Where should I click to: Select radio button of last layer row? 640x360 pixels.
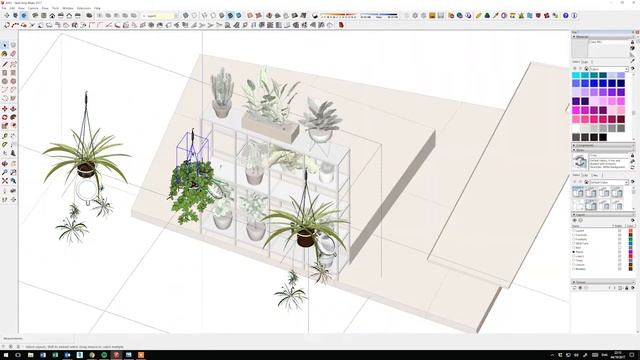[x=574, y=269]
